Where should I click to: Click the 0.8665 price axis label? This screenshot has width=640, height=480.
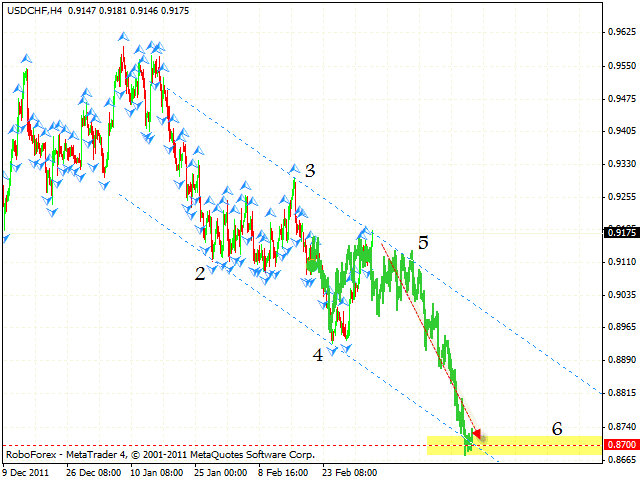click(x=620, y=460)
